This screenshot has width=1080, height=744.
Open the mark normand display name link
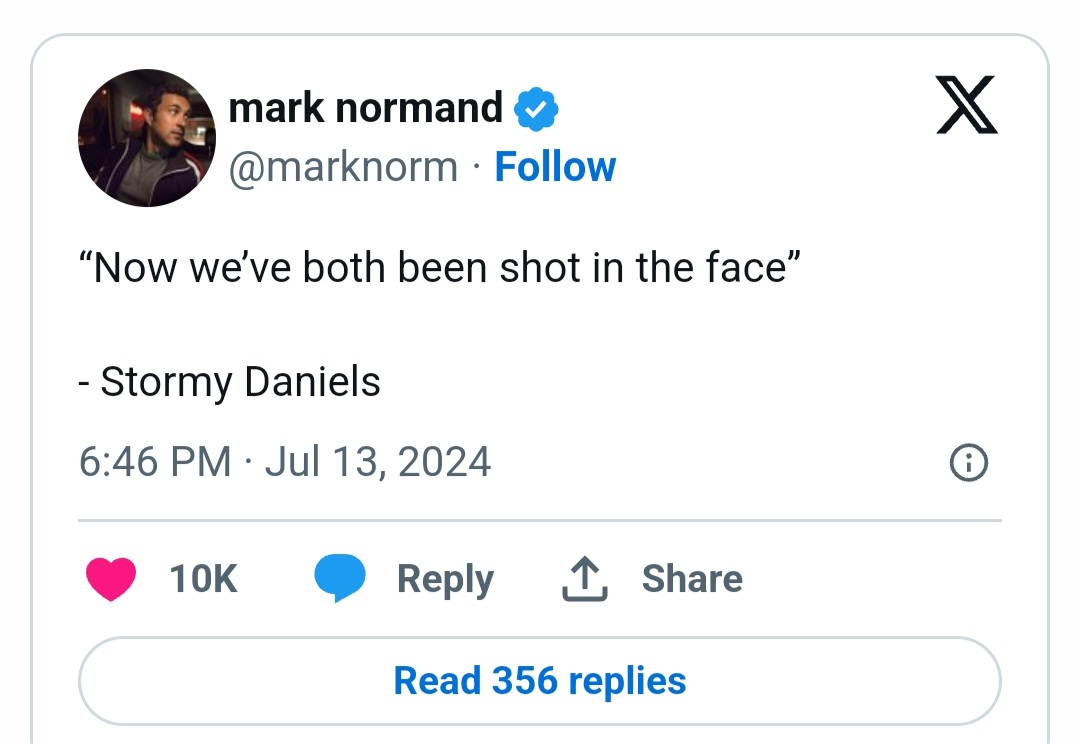(x=365, y=108)
